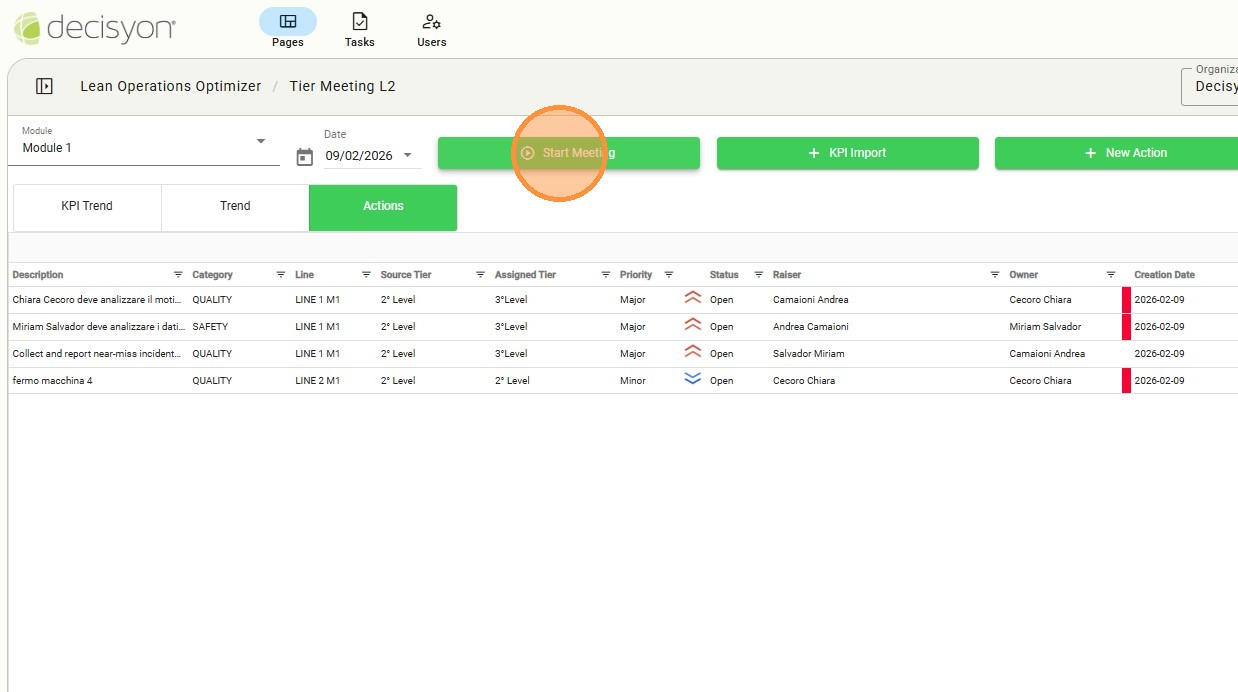Click the KPI Import button
Viewport: 1238px width, 692px height.
coord(847,153)
